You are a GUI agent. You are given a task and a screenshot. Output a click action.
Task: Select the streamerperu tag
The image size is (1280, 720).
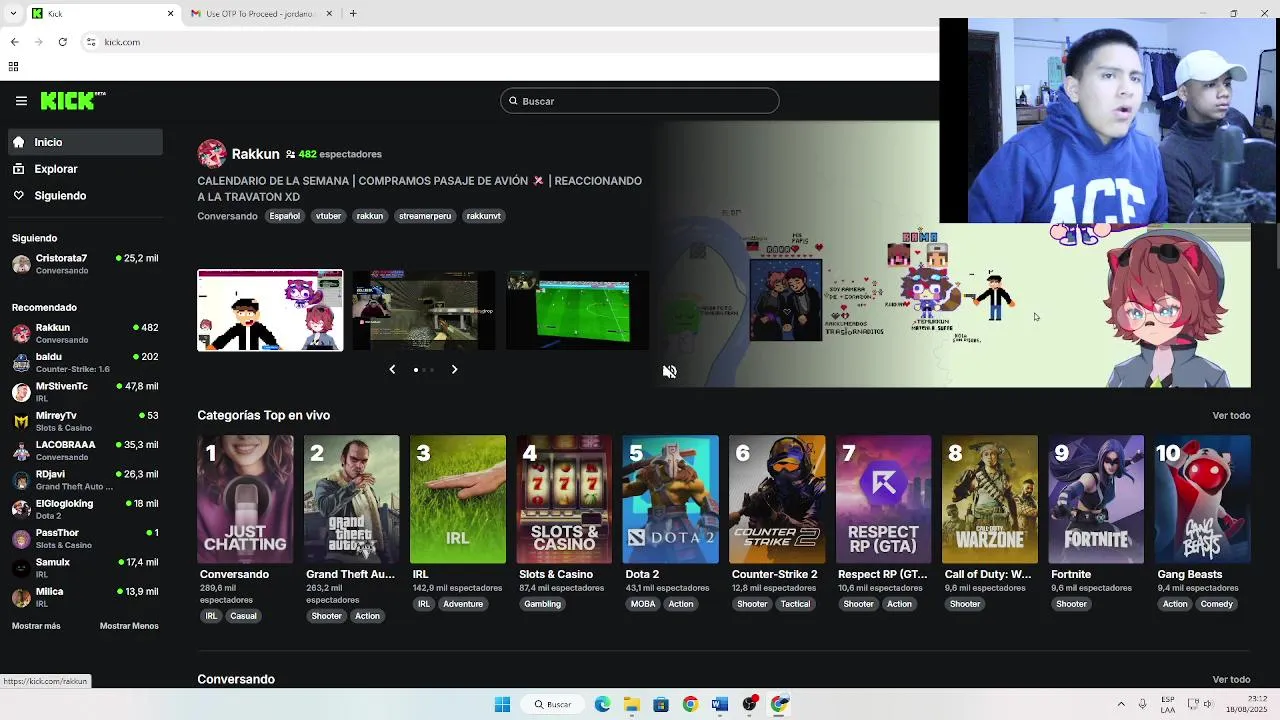point(425,216)
